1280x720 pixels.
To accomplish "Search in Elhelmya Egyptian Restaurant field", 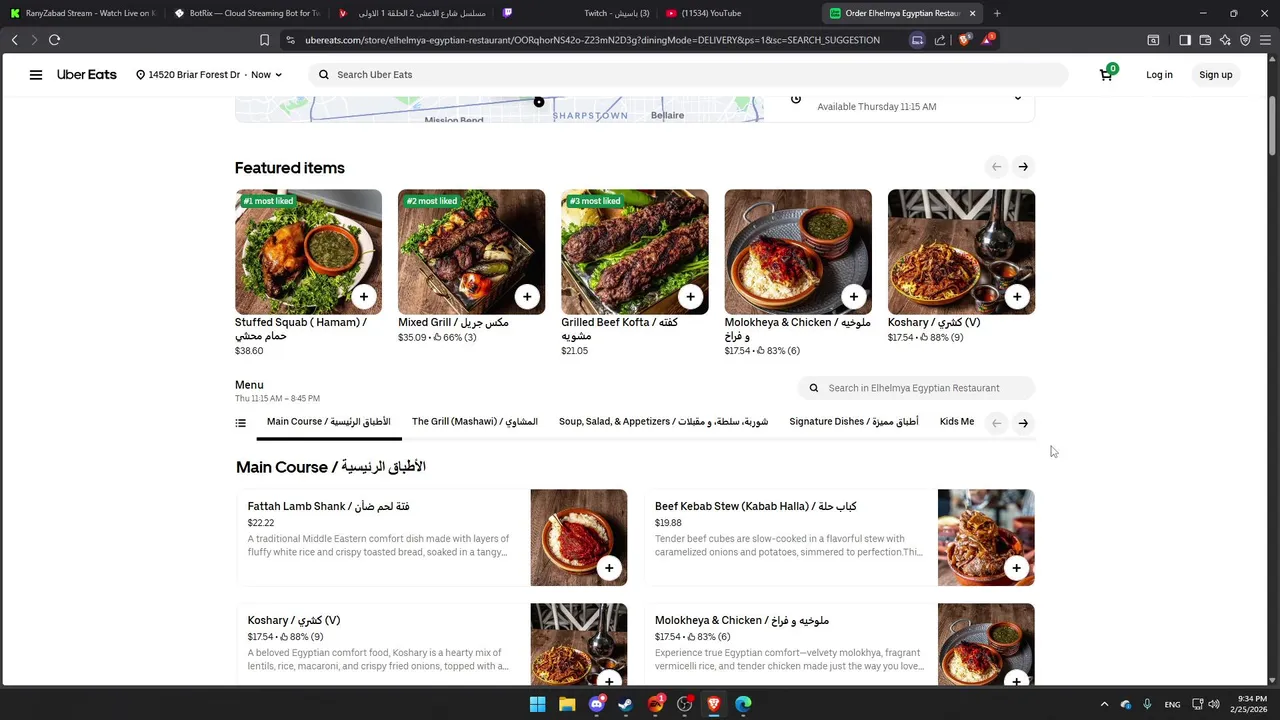I will pos(917,388).
